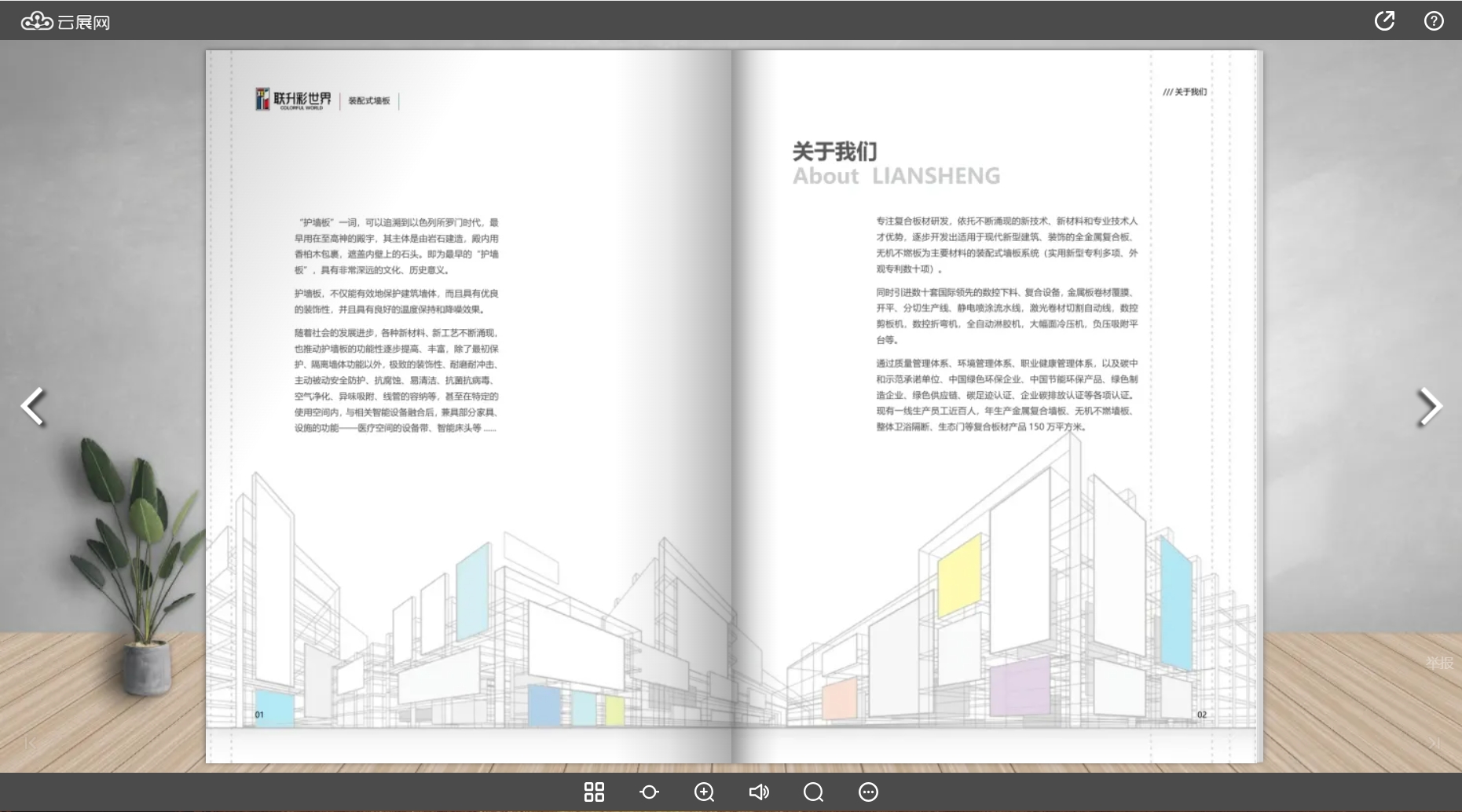Click the 关于我们 heading on right page
This screenshot has height=812, width=1462.
(x=834, y=151)
